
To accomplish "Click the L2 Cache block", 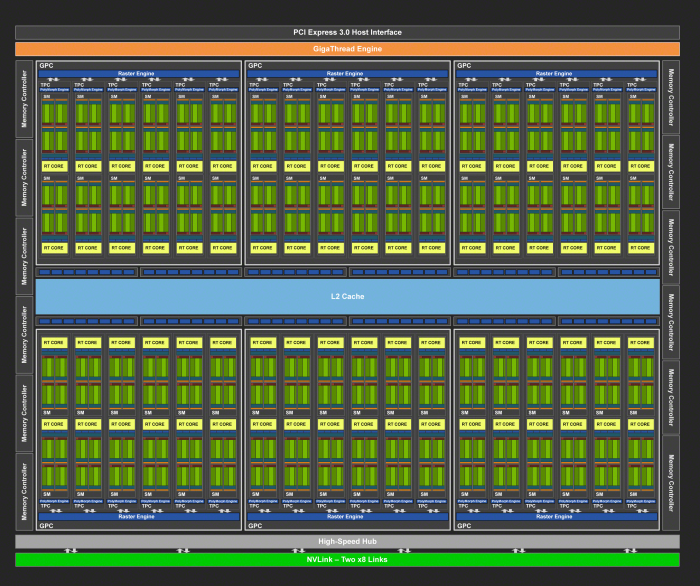I will click(347, 296).
